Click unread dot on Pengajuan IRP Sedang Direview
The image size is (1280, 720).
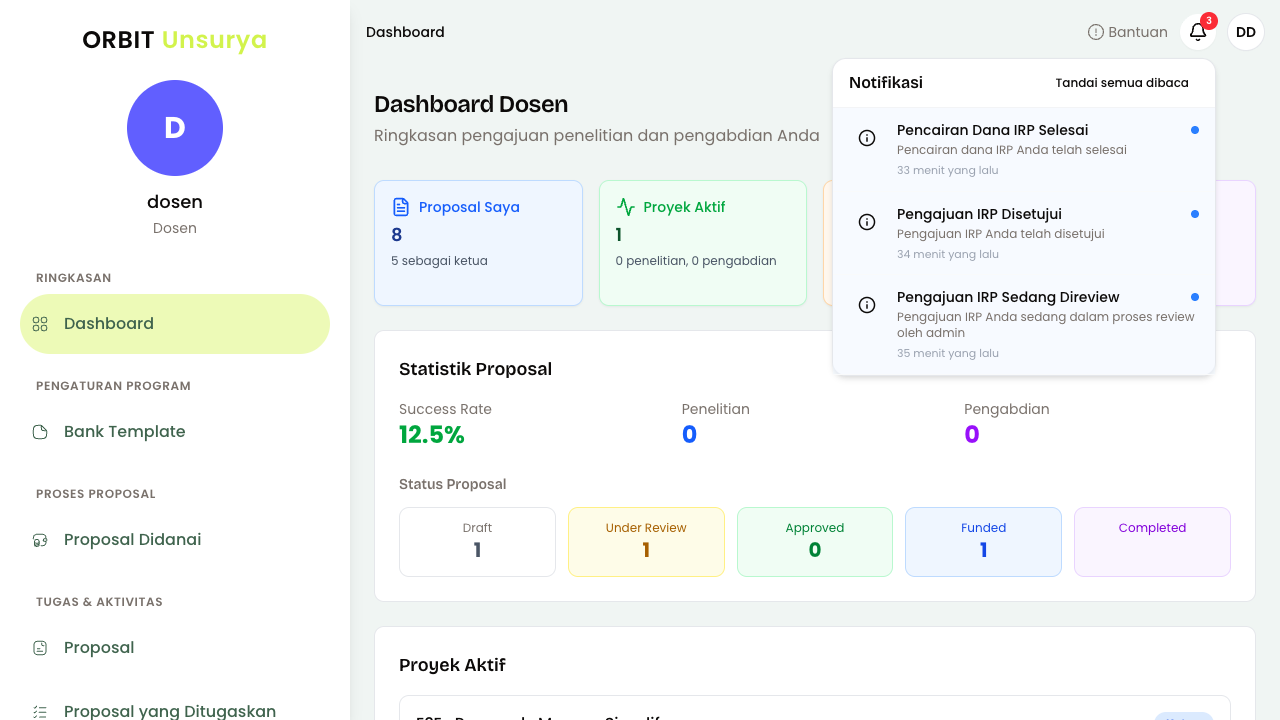[1195, 297]
